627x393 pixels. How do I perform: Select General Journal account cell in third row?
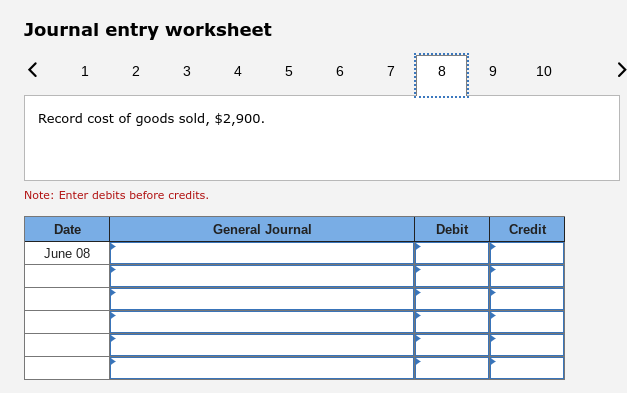click(x=262, y=299)
